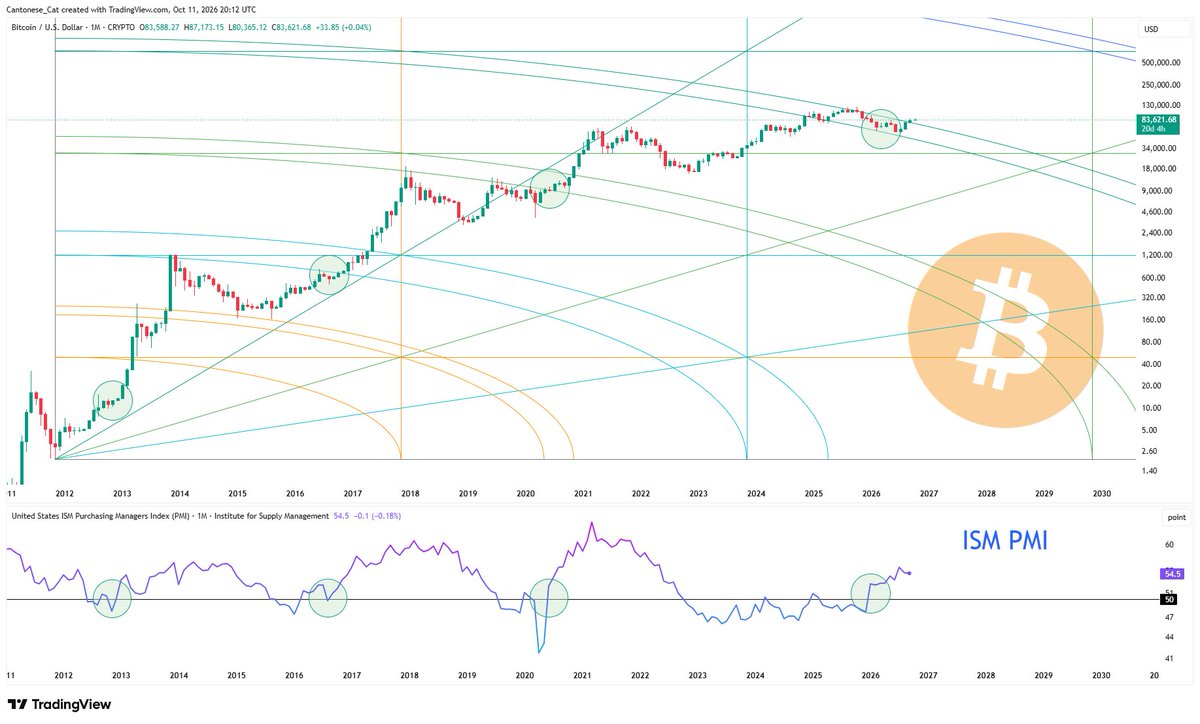Click the 47 label on the PMI axis

1169,617
